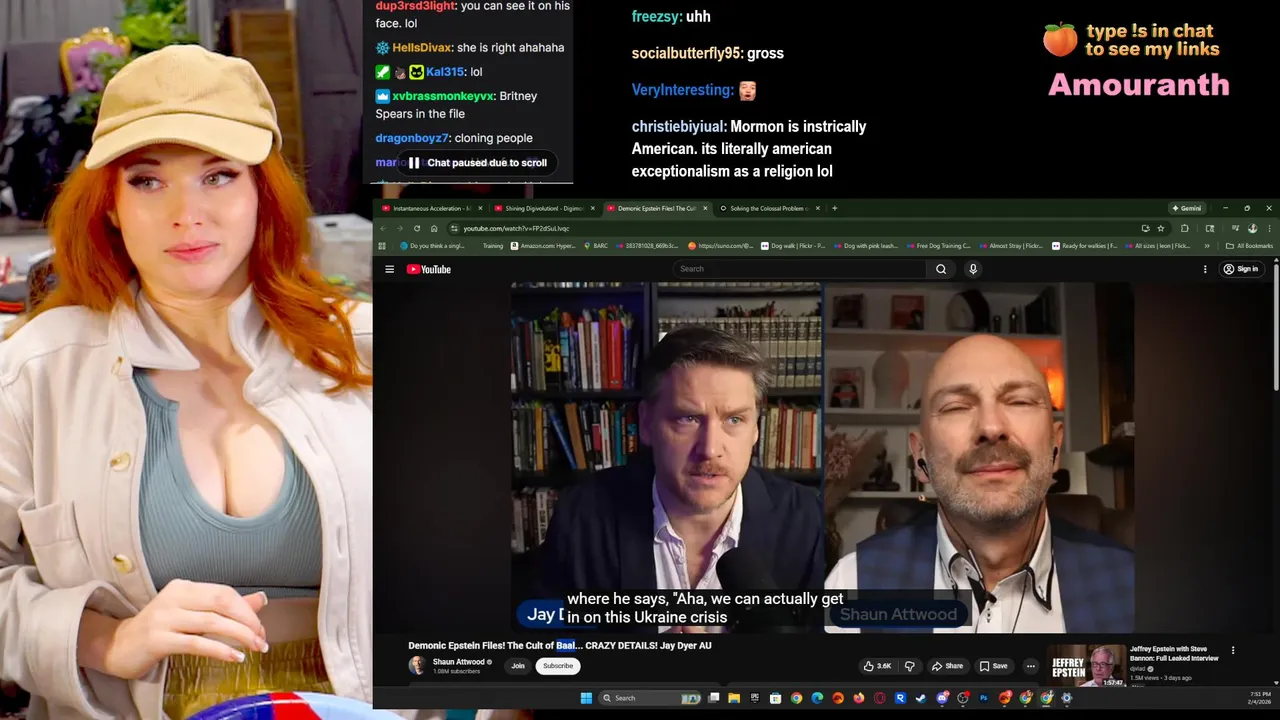Open Shaun Attwood channel avatar
Screen dimensions: 1280x720
coord(416,666)
